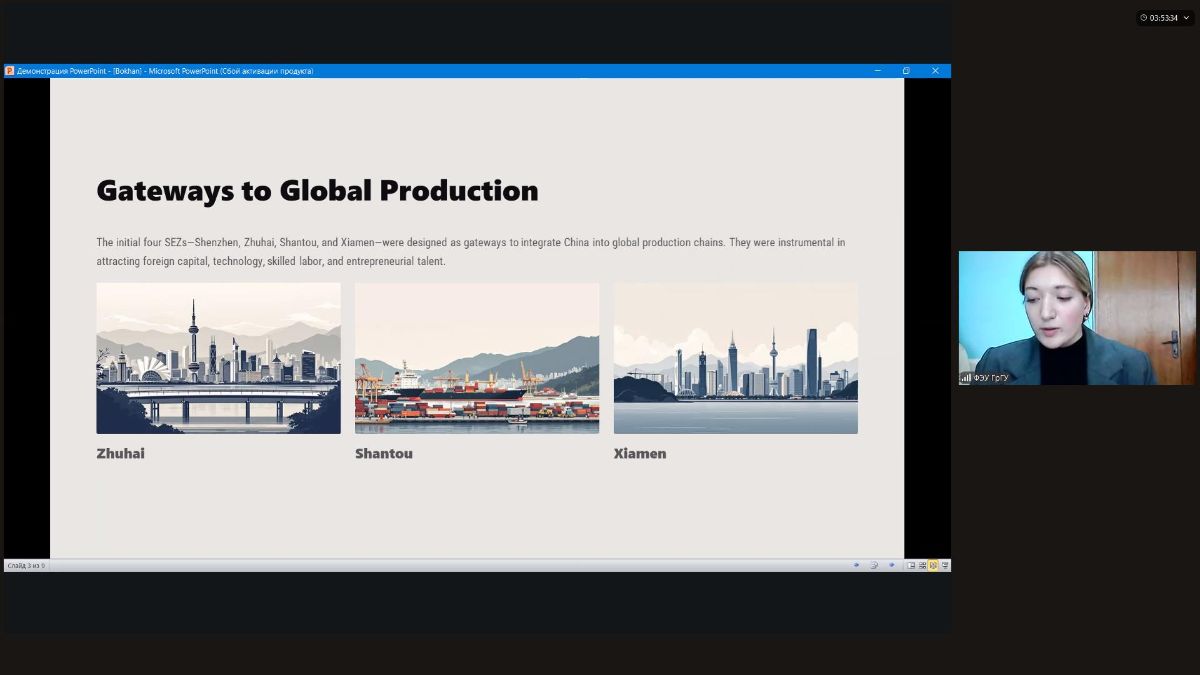Click the signal strength icon on video tile

[966, 377]
